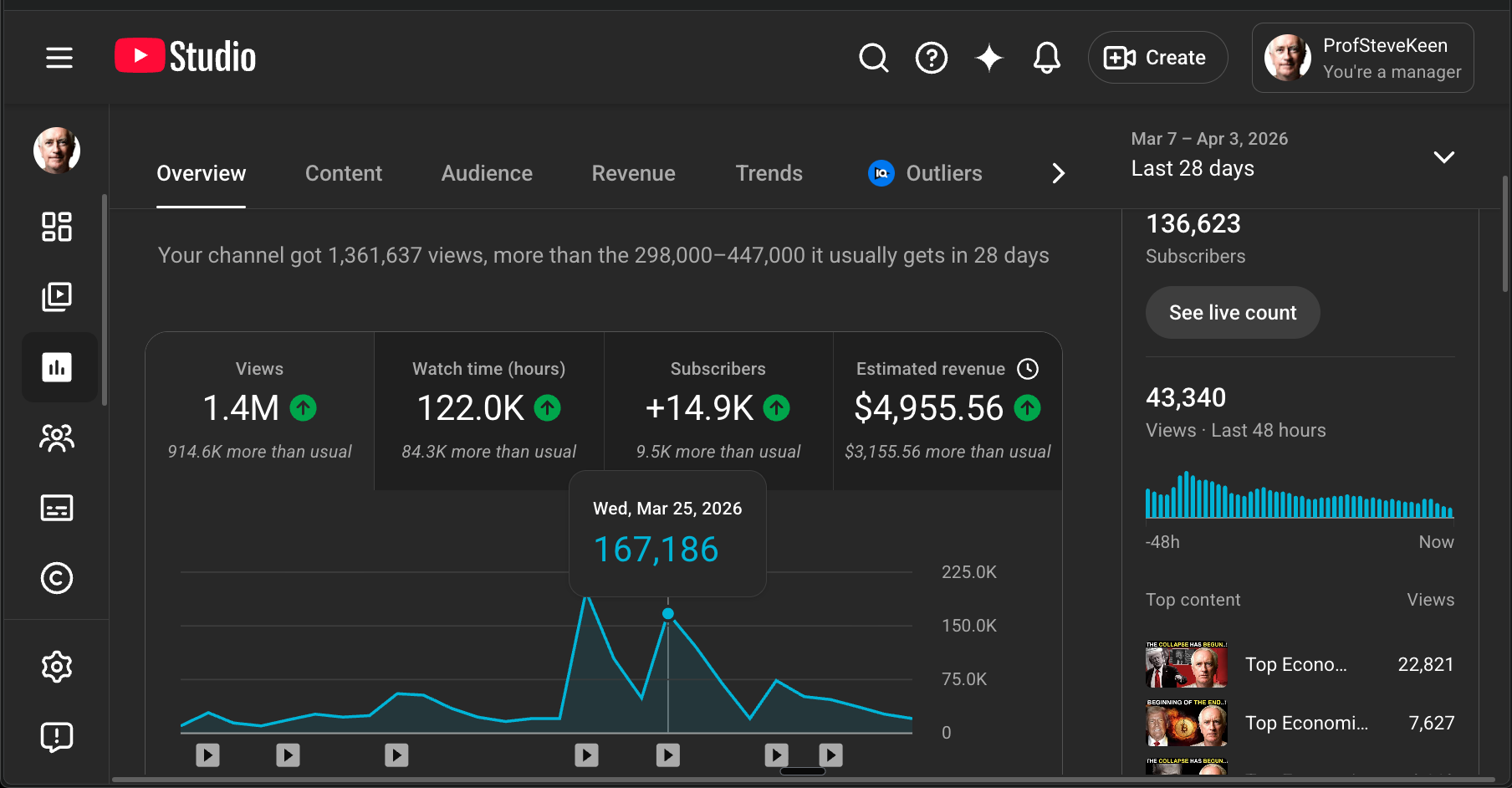
Task: Open the "Top Econo..." video title
Action: click(x=1296, y=665)
